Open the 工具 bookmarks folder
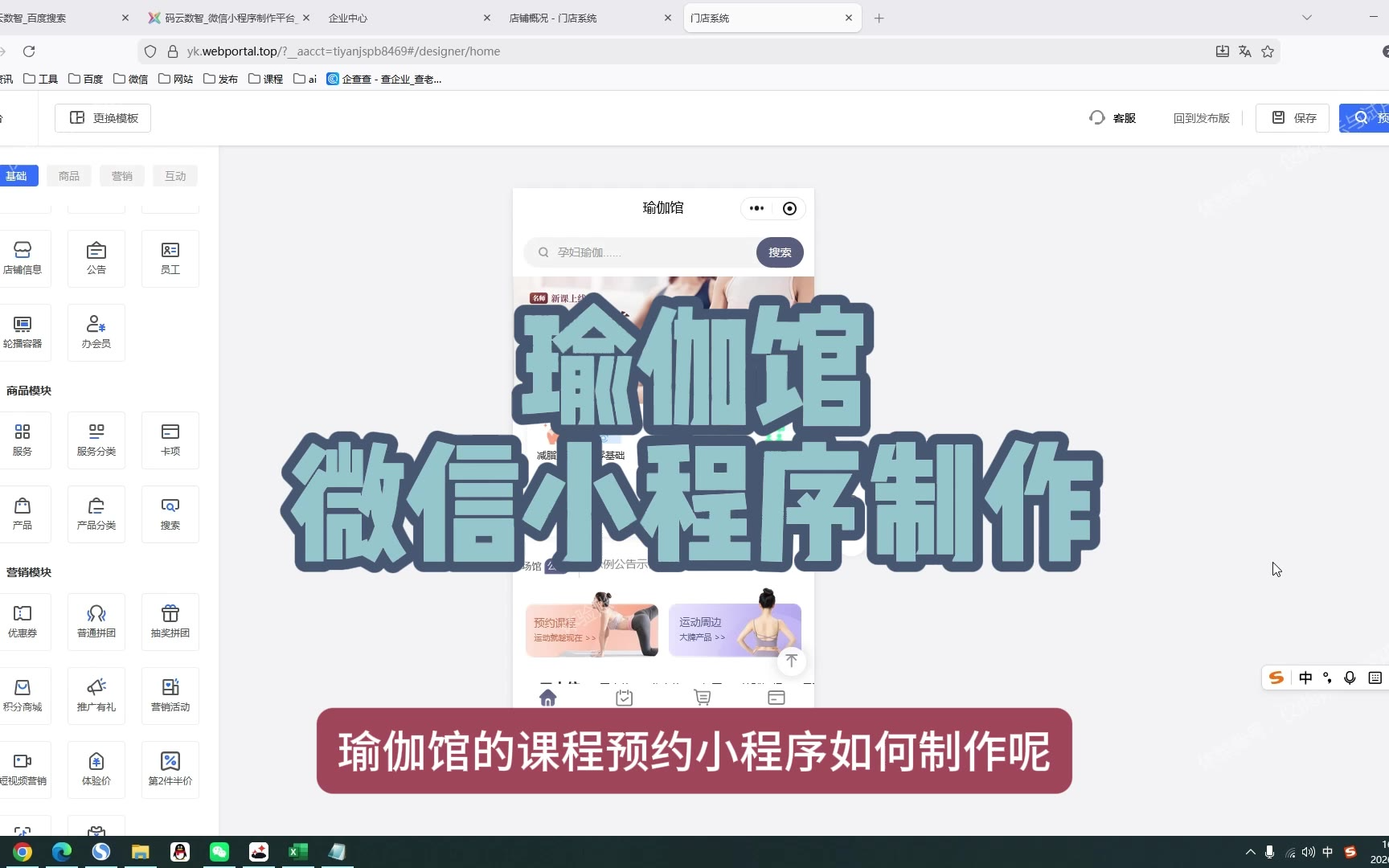Viewport: 1389px width, 868px height. 41,79
